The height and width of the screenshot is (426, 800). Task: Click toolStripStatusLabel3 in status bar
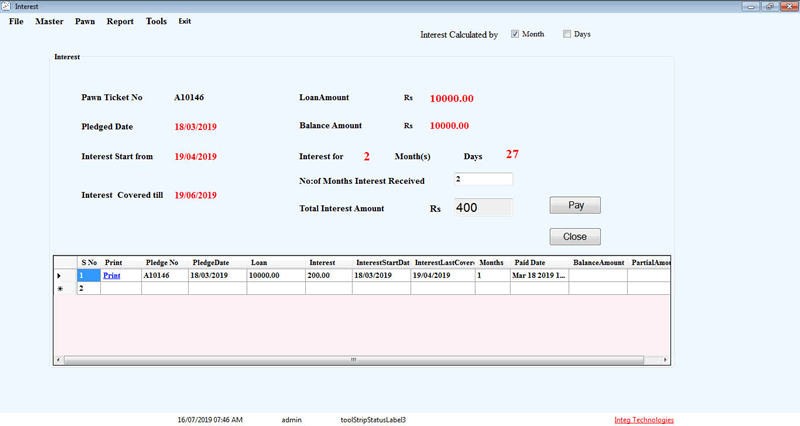click(x=373, y=420)
